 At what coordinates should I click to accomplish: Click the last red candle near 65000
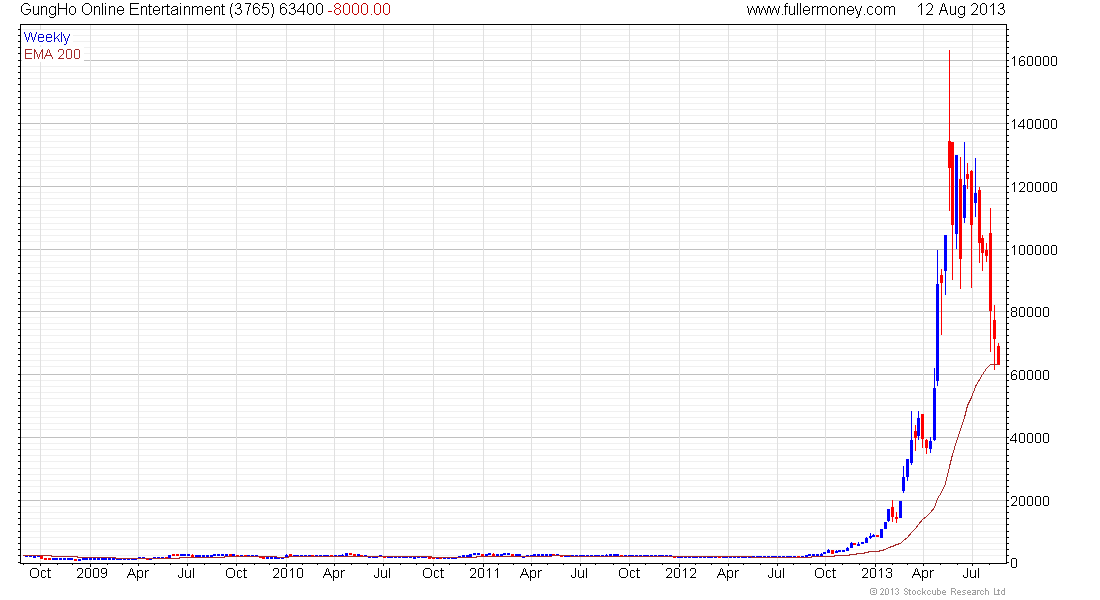point(998,354)
